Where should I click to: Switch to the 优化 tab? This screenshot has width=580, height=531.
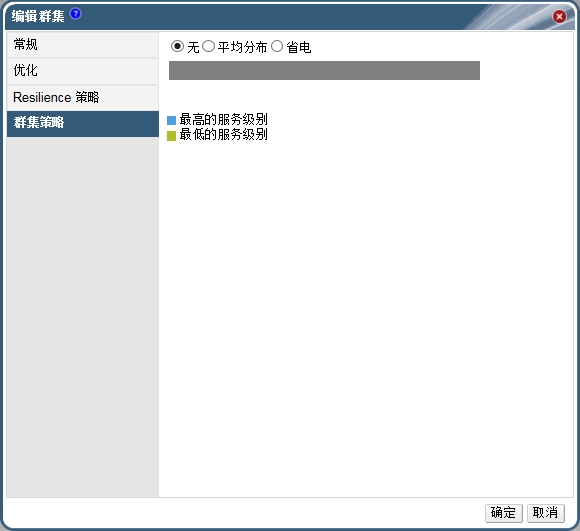(x=82, y=71)
